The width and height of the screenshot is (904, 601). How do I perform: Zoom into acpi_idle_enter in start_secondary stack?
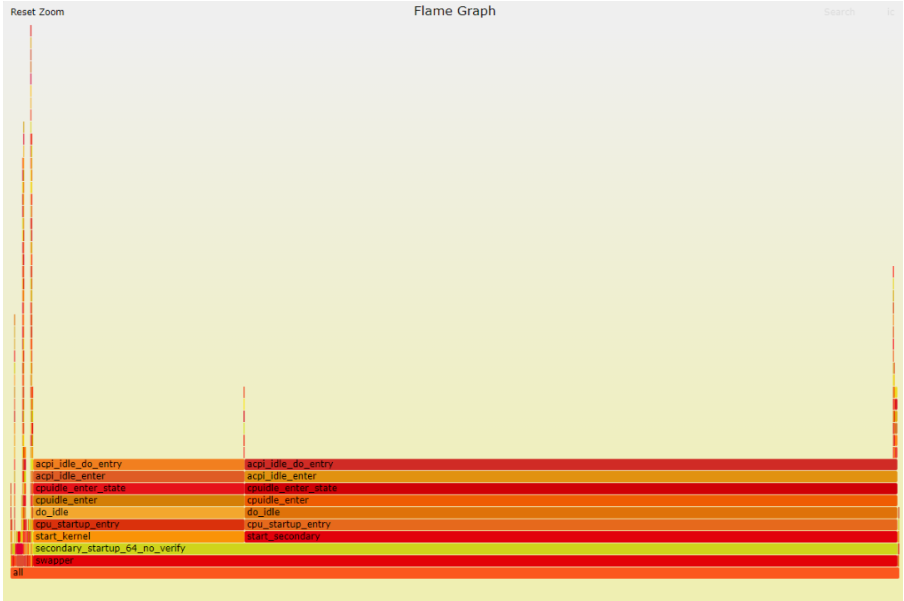pos(570,477)
